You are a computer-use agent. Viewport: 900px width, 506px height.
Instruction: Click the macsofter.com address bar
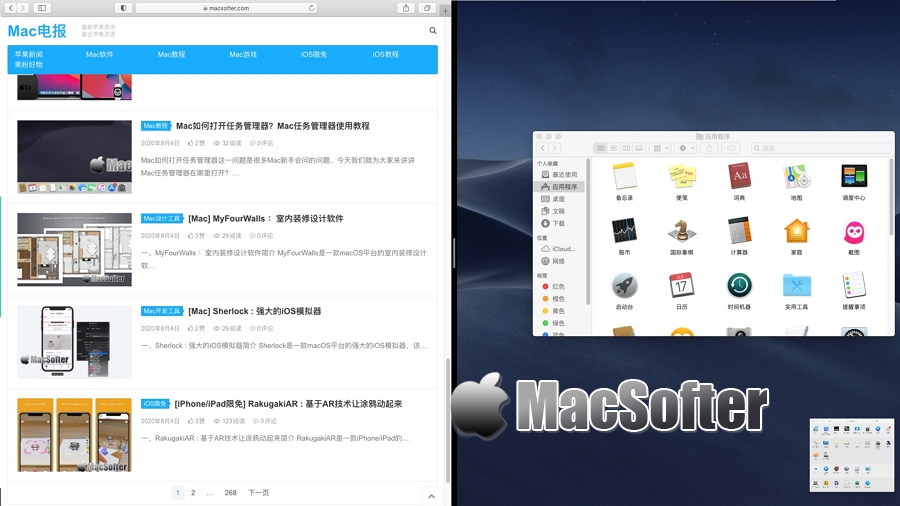226,8
